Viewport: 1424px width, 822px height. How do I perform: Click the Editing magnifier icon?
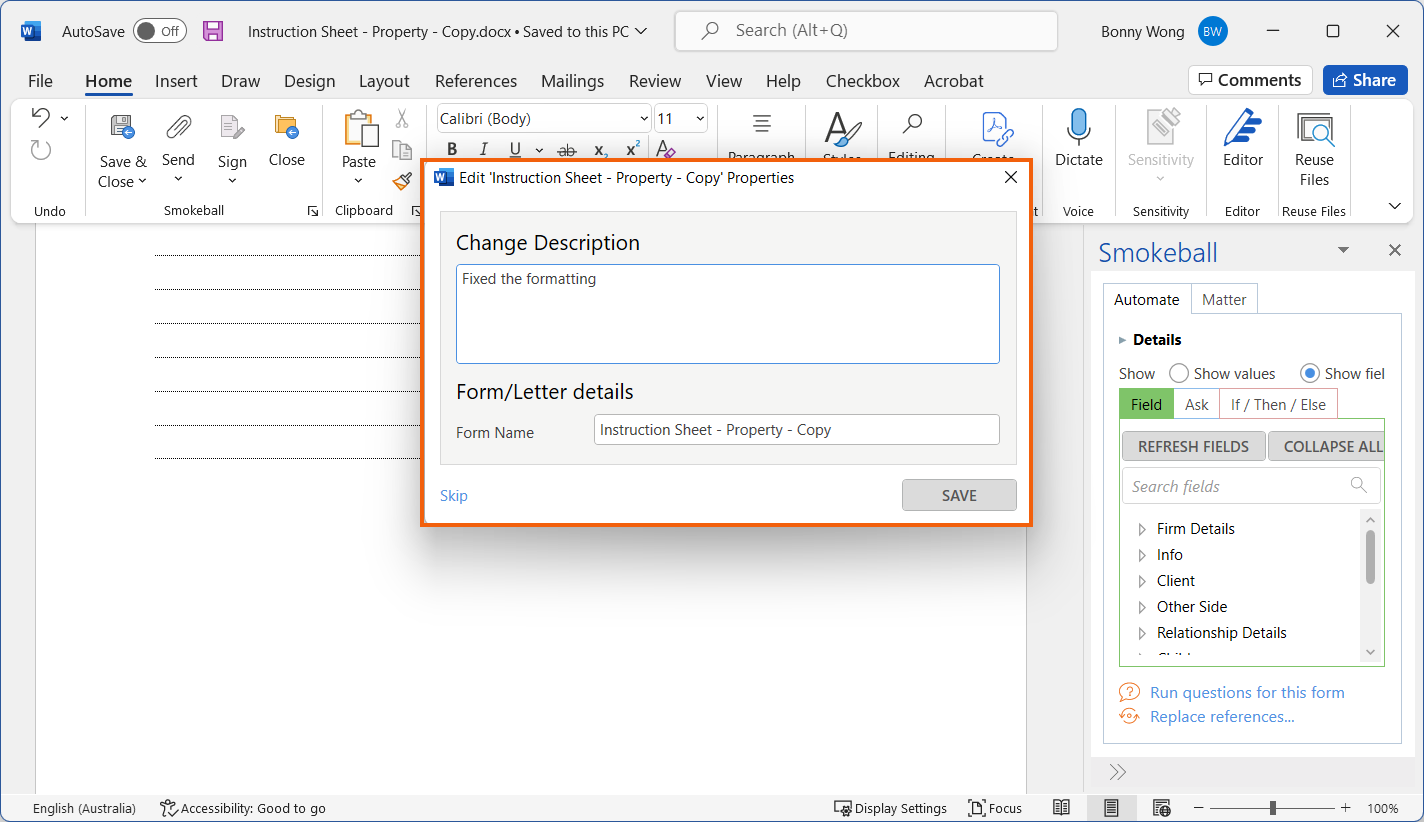[912, 124]
